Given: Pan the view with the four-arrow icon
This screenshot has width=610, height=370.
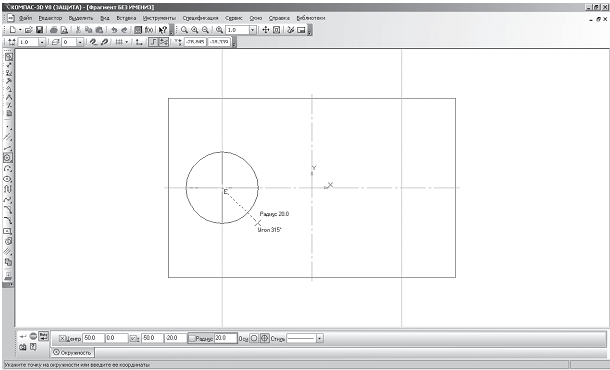Looking at the screenshot, I should pos(266,30).
